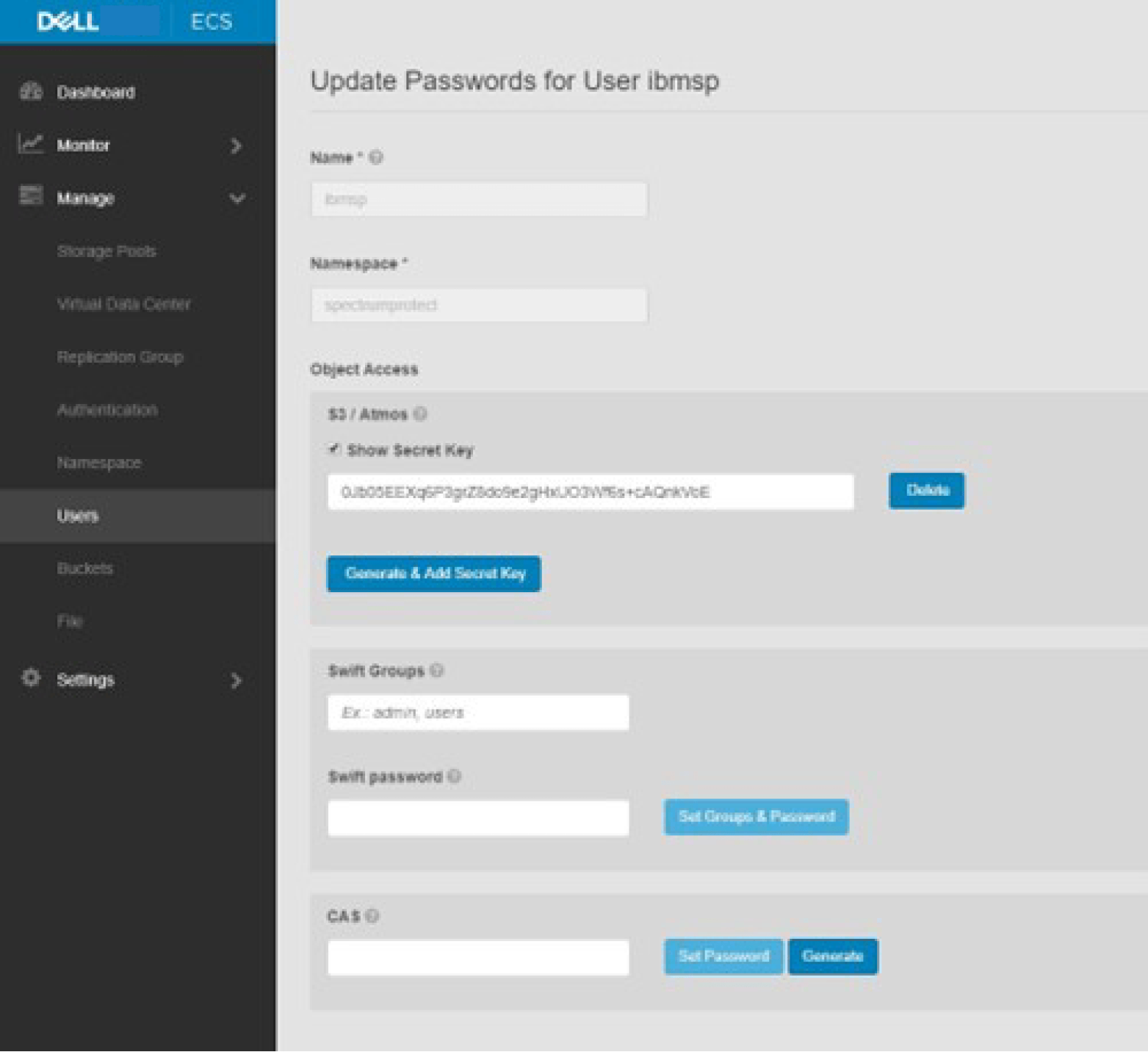Viewport: 1148px width, 1052px height.
Task: Open the Swift Groups info icon
Action: pyautogui.click(x=437, y=670)
